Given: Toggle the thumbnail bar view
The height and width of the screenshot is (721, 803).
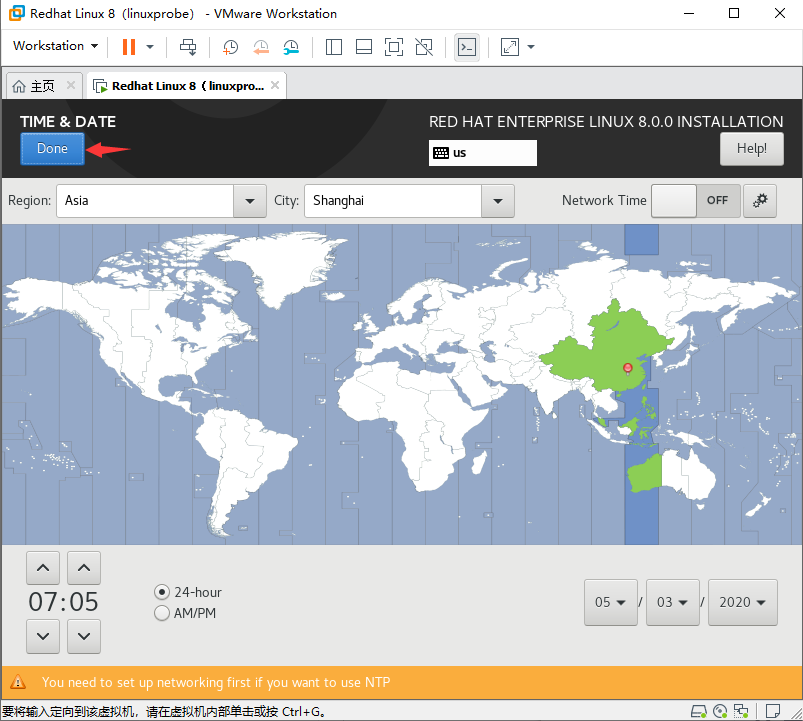Looking at the screenshot, I should click(x=364, y=47).
